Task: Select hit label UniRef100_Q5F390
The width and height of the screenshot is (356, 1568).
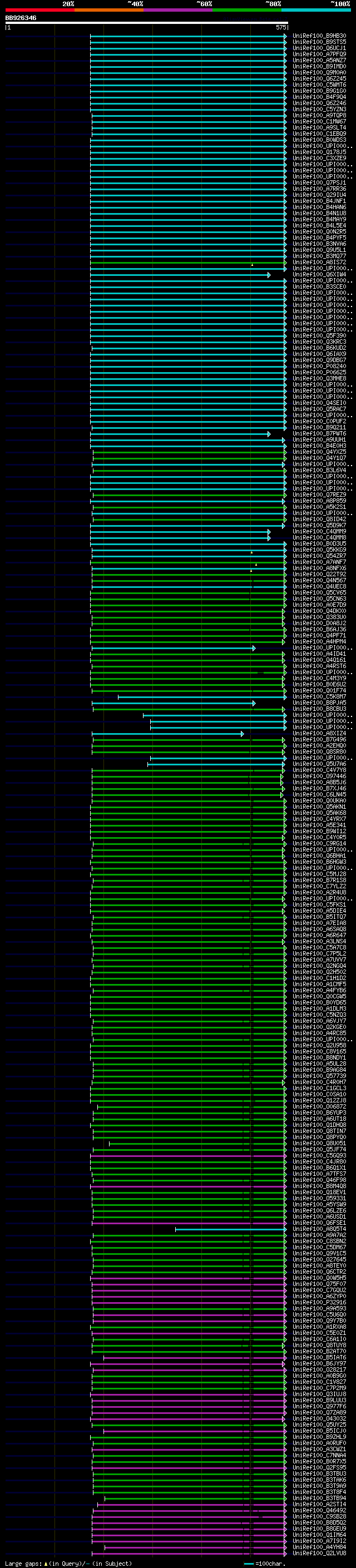Action: pos(319,335)
